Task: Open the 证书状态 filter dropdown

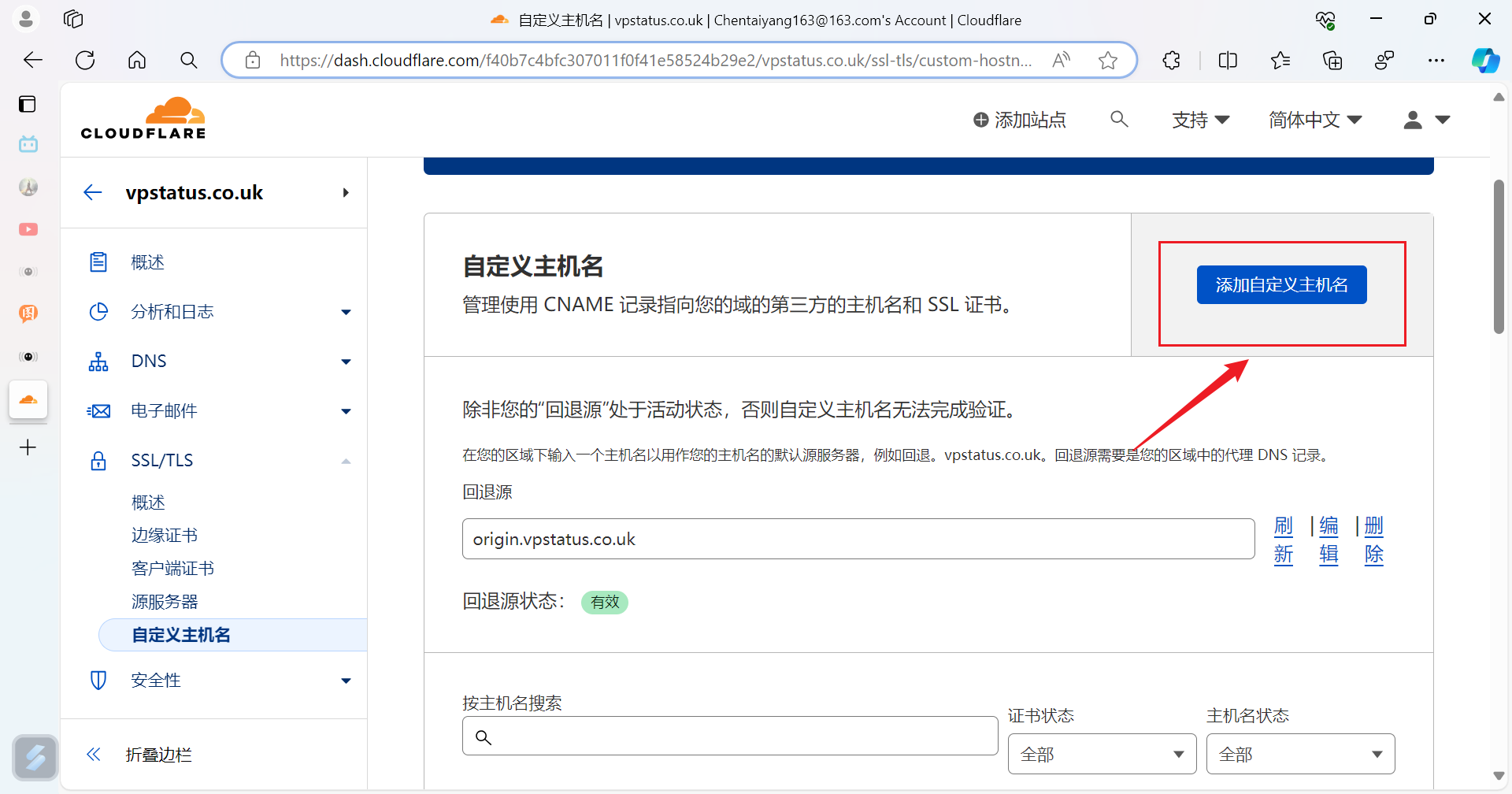Action: (x=1102, y=754)
